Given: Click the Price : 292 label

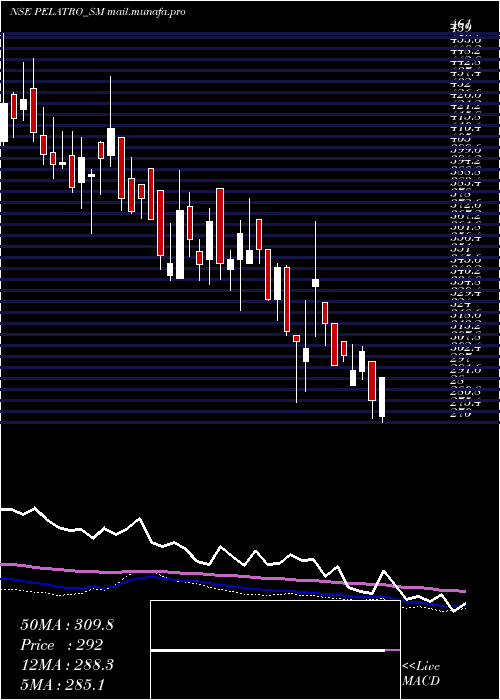Looking at the screenshot, I should pyautogui.click(x=62, y=645).
